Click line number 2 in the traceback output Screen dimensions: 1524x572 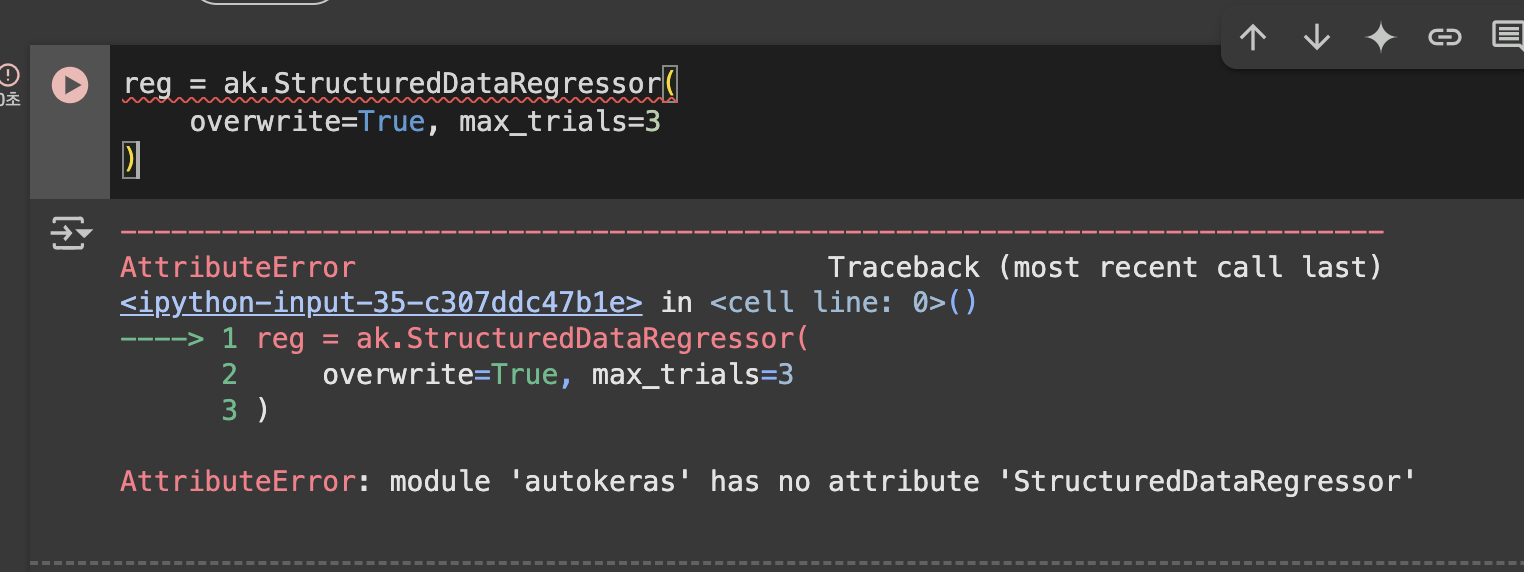(x=230, y=375)
